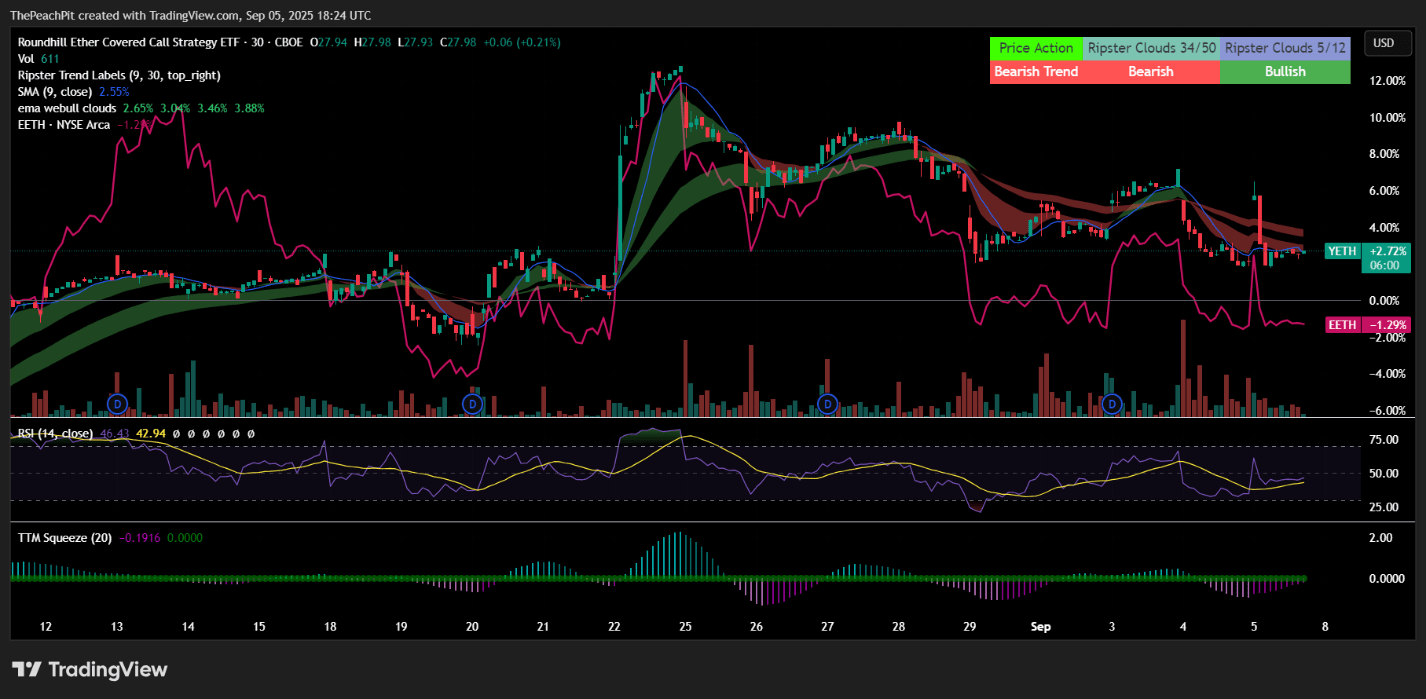Click the YETH price label on right axis
Screen dimensions: 1426x699
point(1342,251)
